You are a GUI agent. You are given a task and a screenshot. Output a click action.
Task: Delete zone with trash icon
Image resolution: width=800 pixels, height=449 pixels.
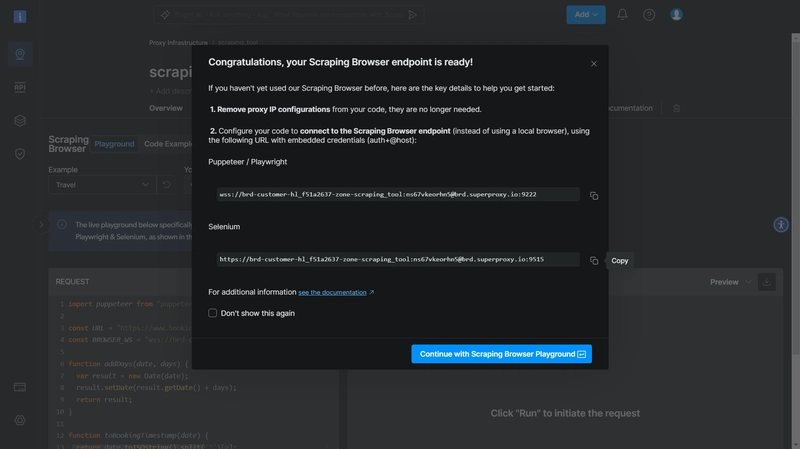click(x=677, y=108)
